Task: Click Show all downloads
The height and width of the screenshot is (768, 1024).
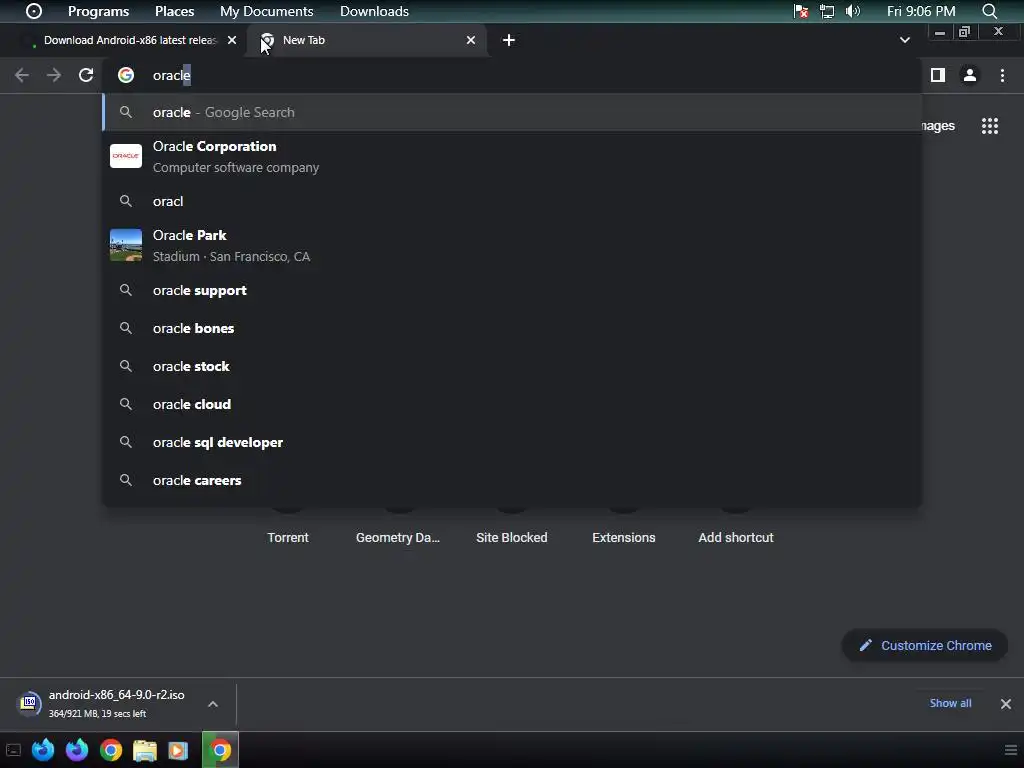Action: click(950, 703)
